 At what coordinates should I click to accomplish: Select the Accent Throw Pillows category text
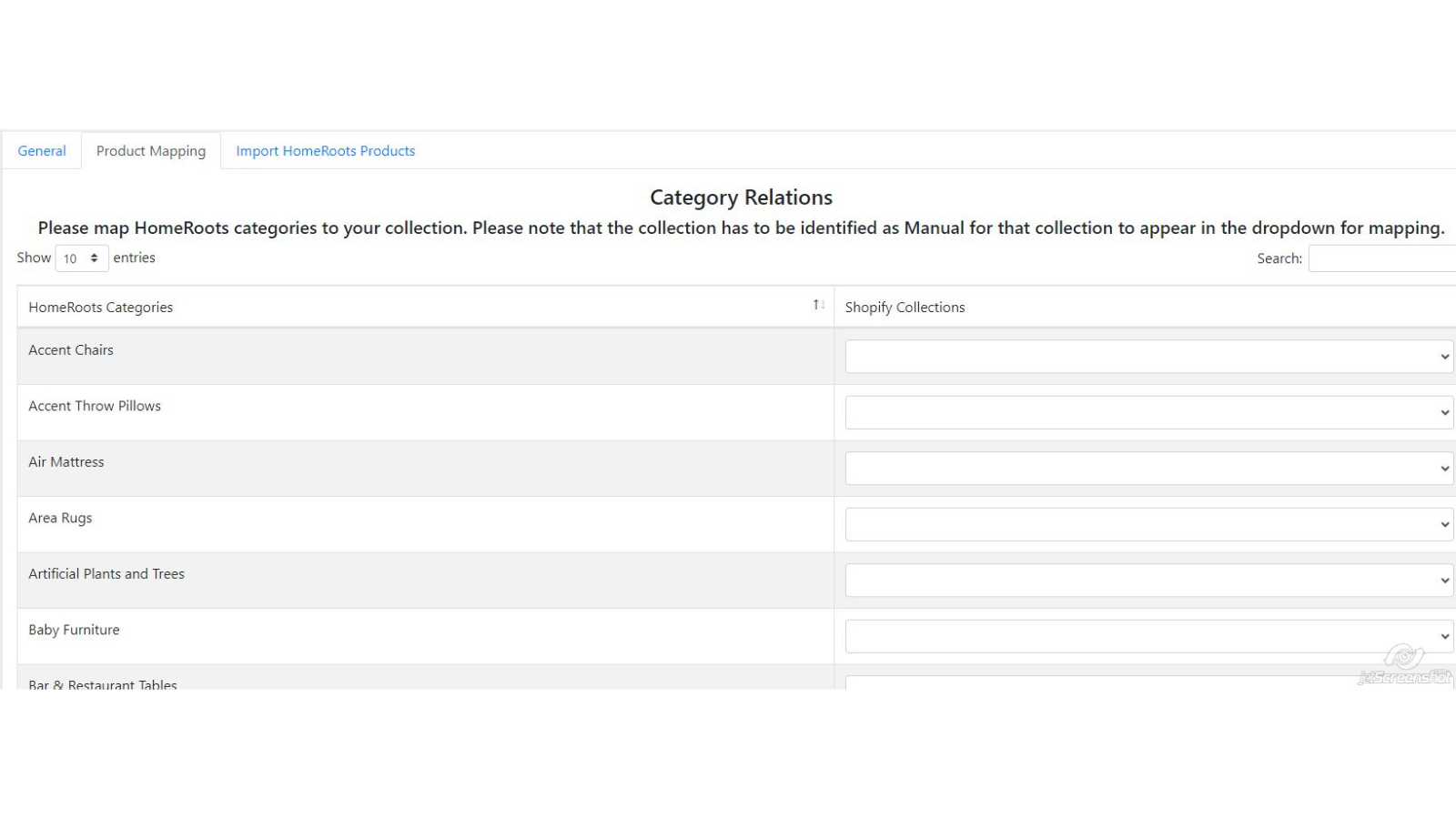(x=95, y=406)
